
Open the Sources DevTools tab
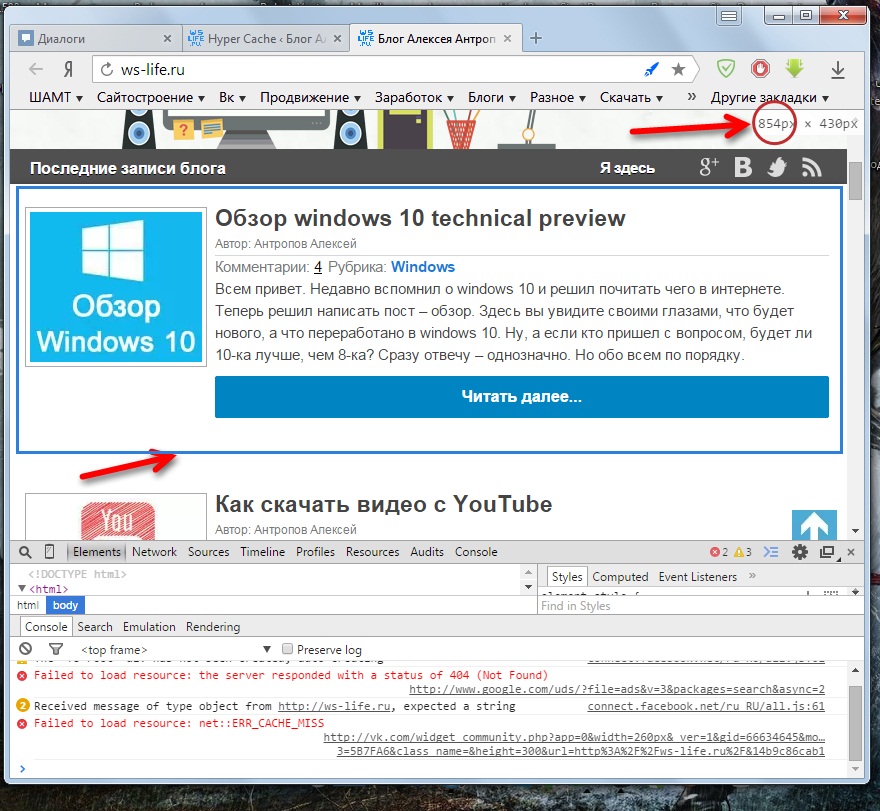pos(208,552)
